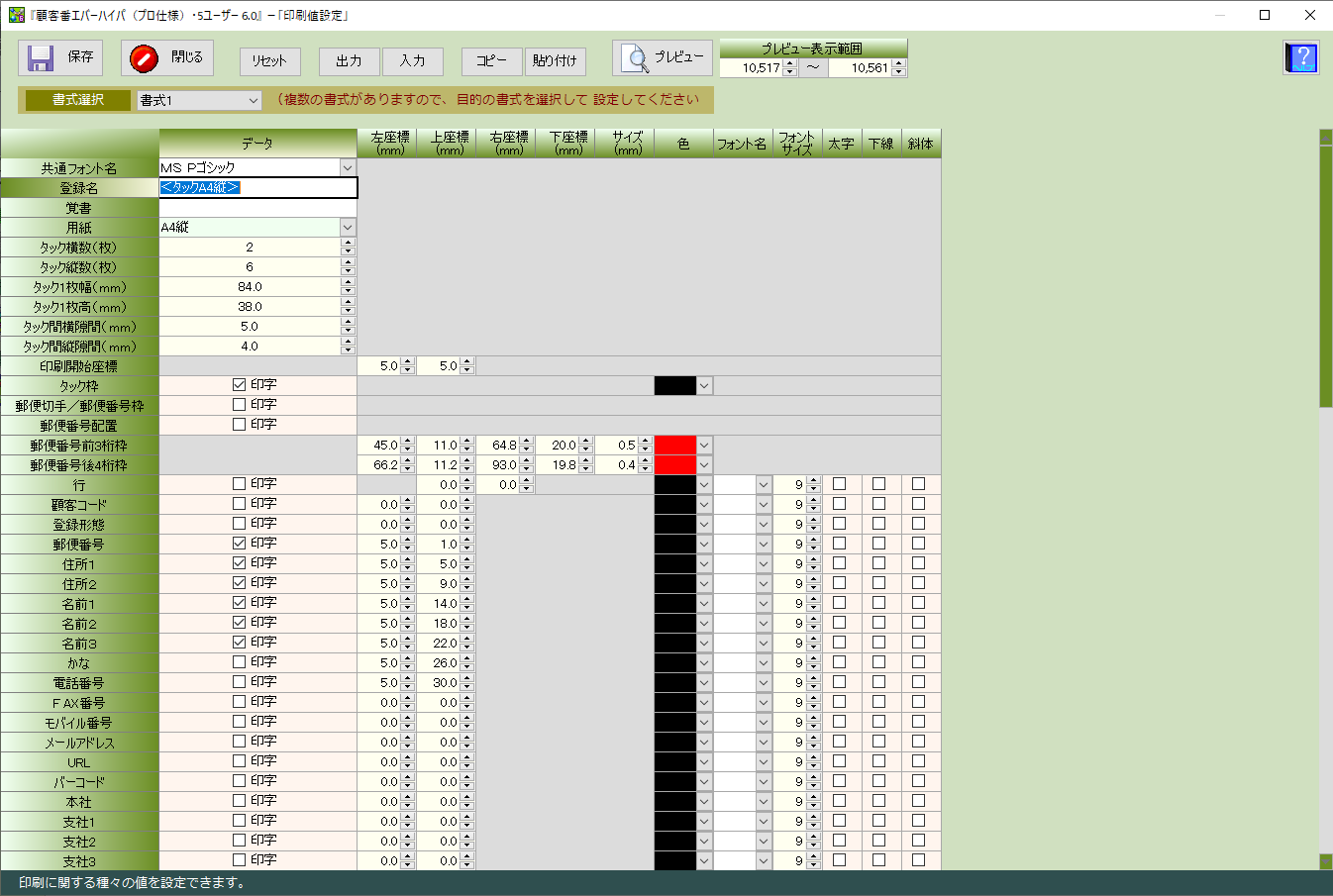Viewport: 1333px width, 896px height.
Task: Click red color swatch in 郵便番号後4桁枠 row
Action: click(675, 465)
